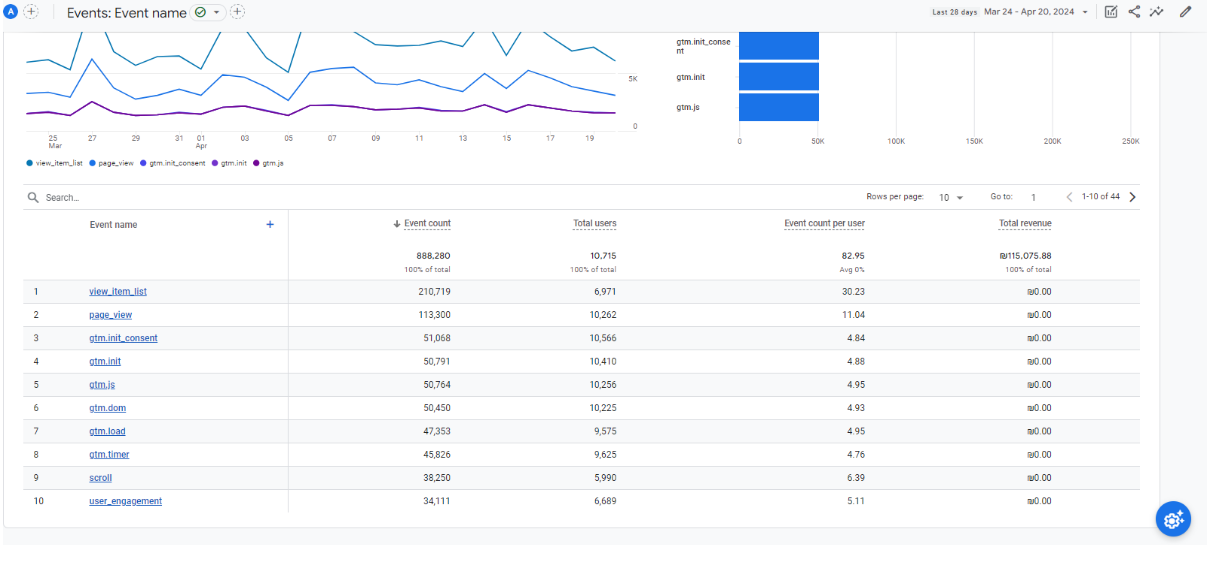Sort by the Total users column
The image size is (1224, 563).
594,223
